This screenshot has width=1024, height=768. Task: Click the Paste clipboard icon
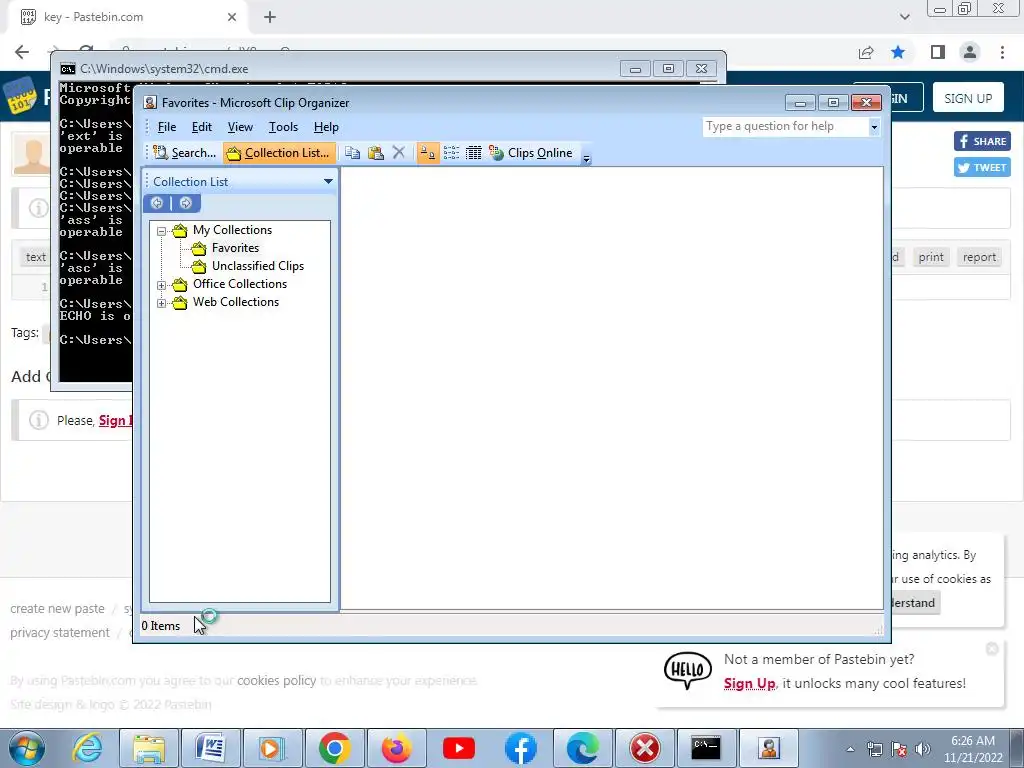(x=376, y=153)
